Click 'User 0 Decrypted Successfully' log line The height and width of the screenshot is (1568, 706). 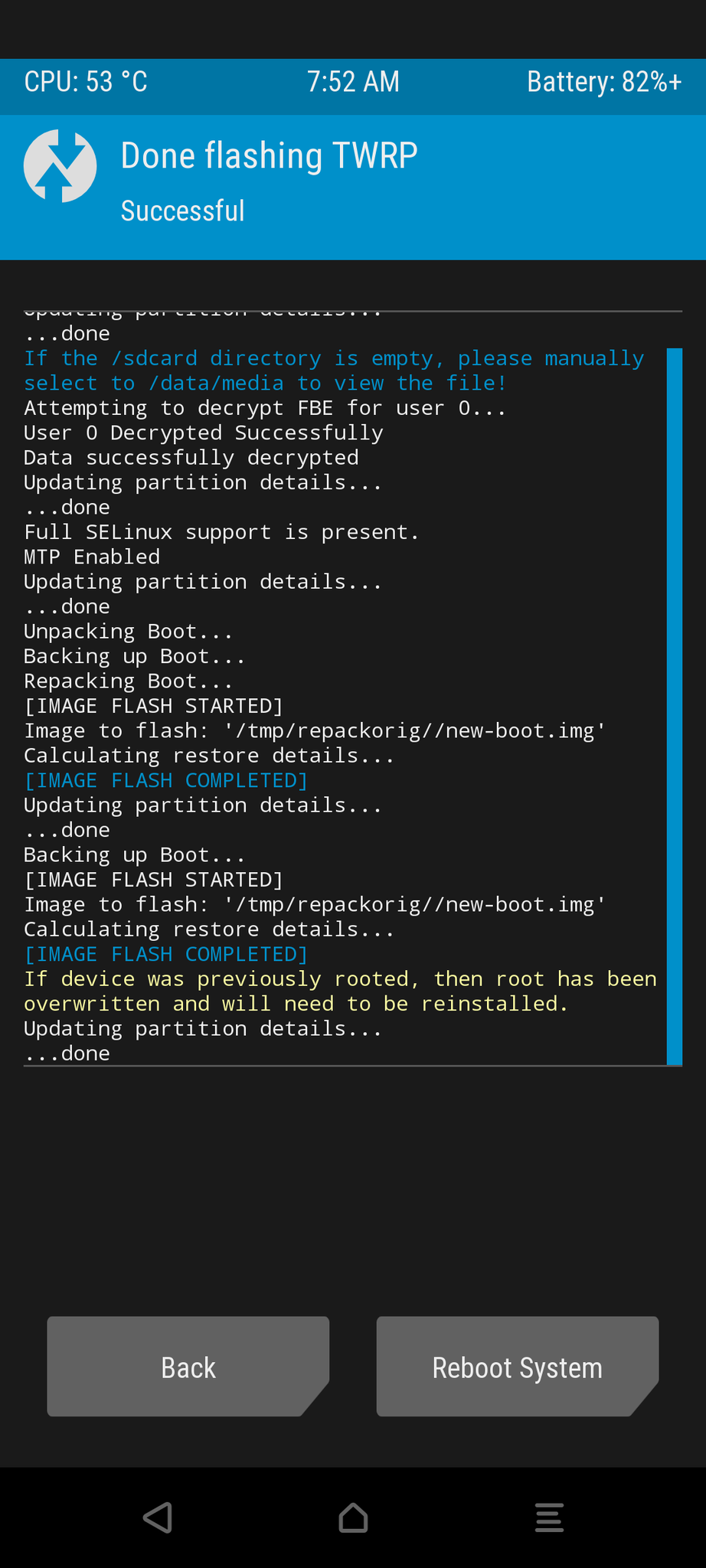(204, 433)
